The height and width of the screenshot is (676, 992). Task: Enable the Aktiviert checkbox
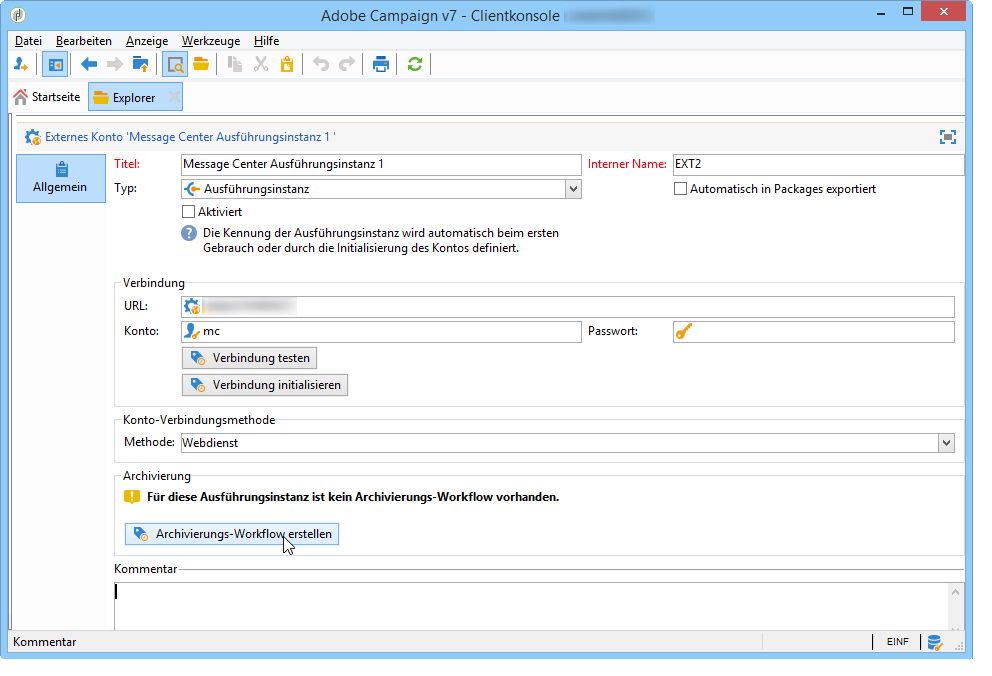click(188, 212)
